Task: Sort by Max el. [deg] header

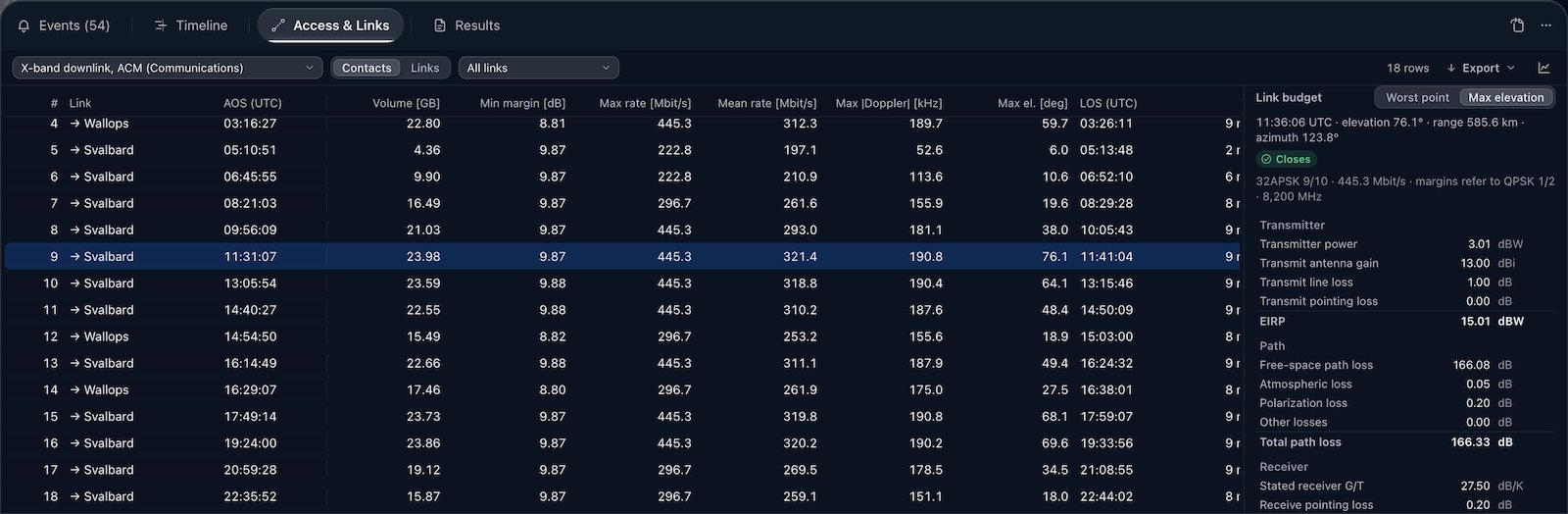Action: pos(1033,103)
